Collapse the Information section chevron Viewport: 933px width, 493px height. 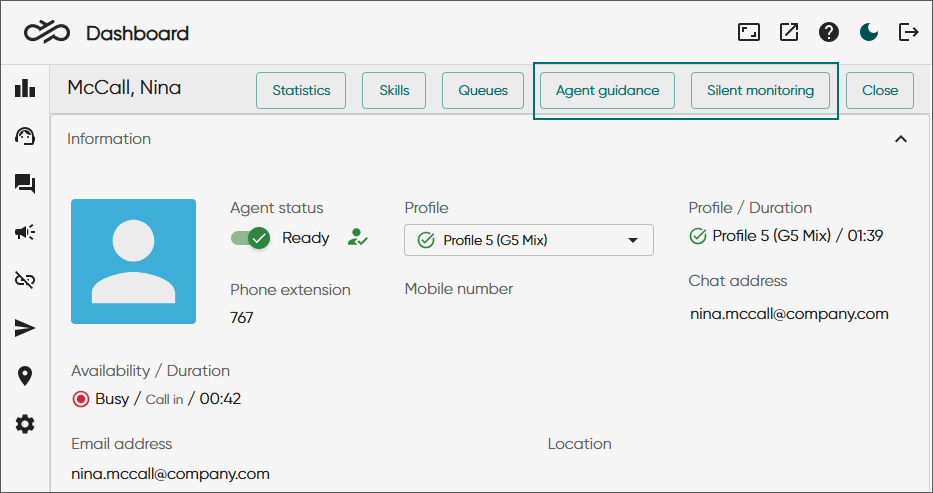(901, 139)
